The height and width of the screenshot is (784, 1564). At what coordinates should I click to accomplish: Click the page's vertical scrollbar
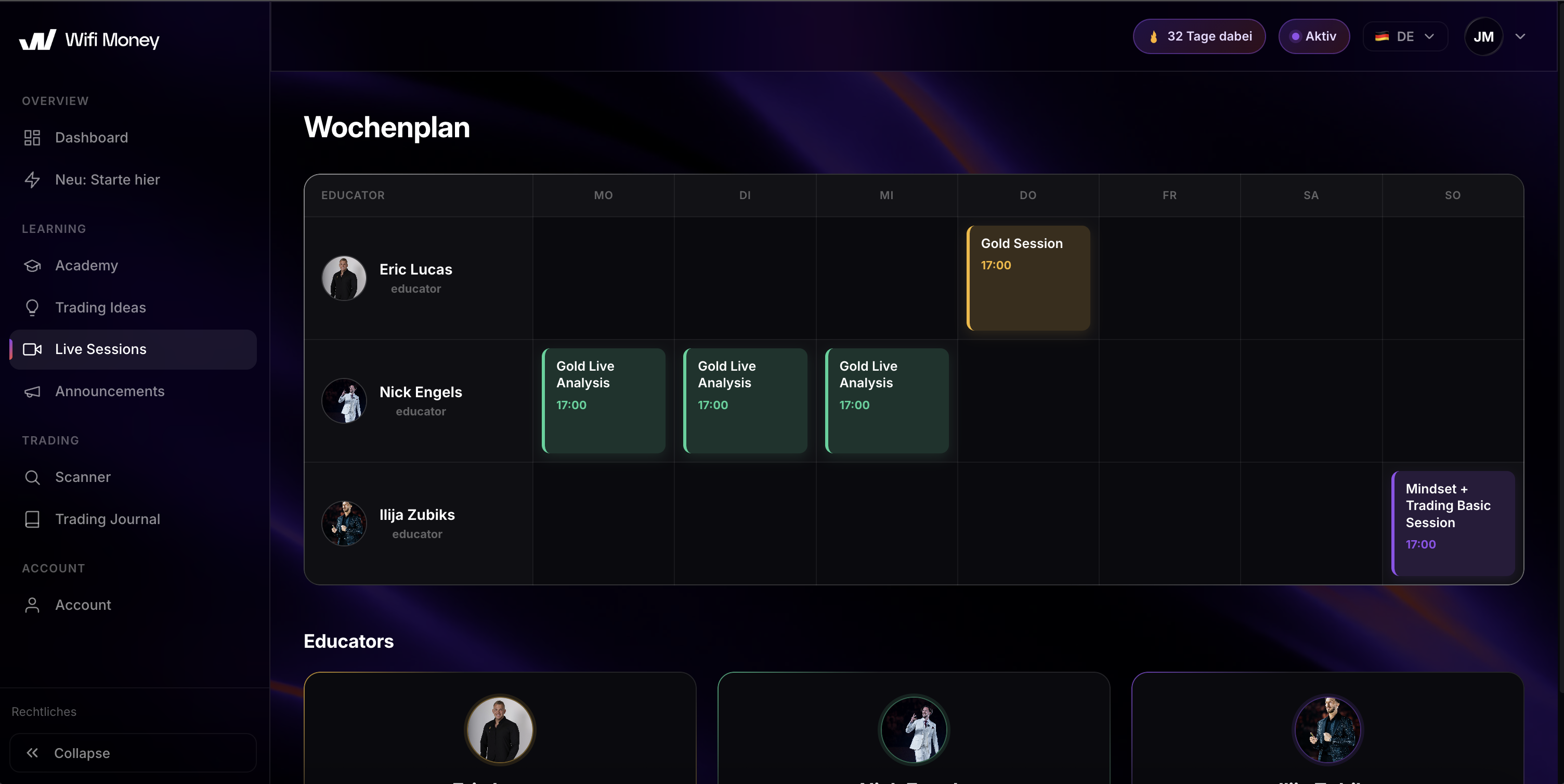point(1560,346)
